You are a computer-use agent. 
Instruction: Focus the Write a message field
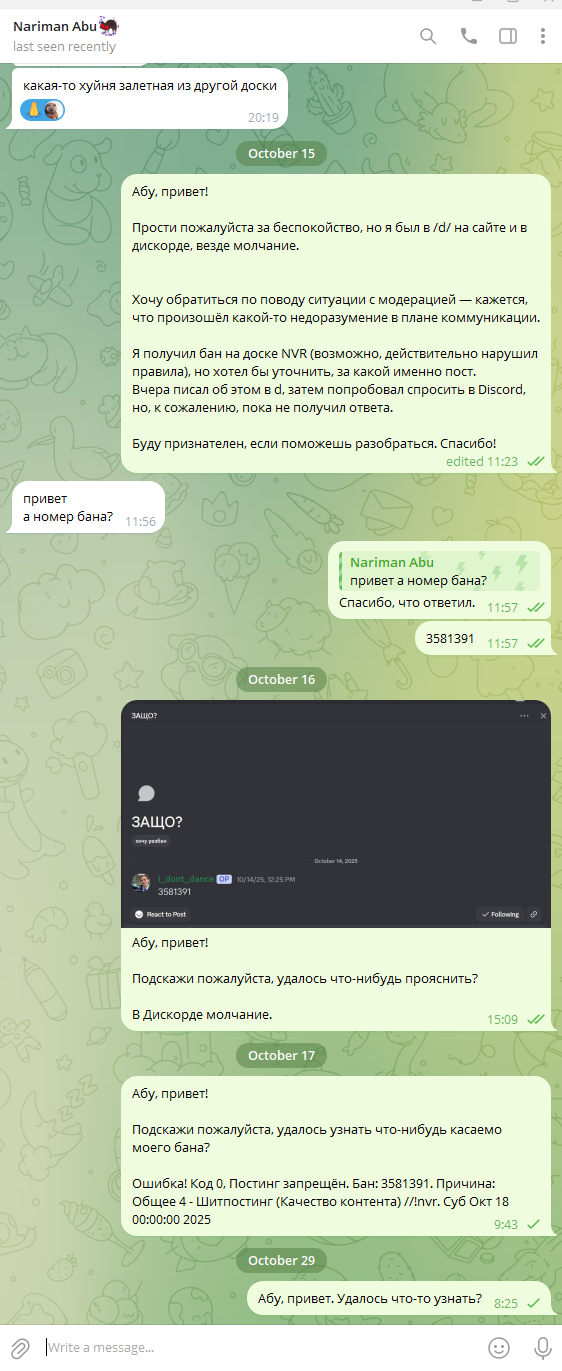tap(262, 1347)
